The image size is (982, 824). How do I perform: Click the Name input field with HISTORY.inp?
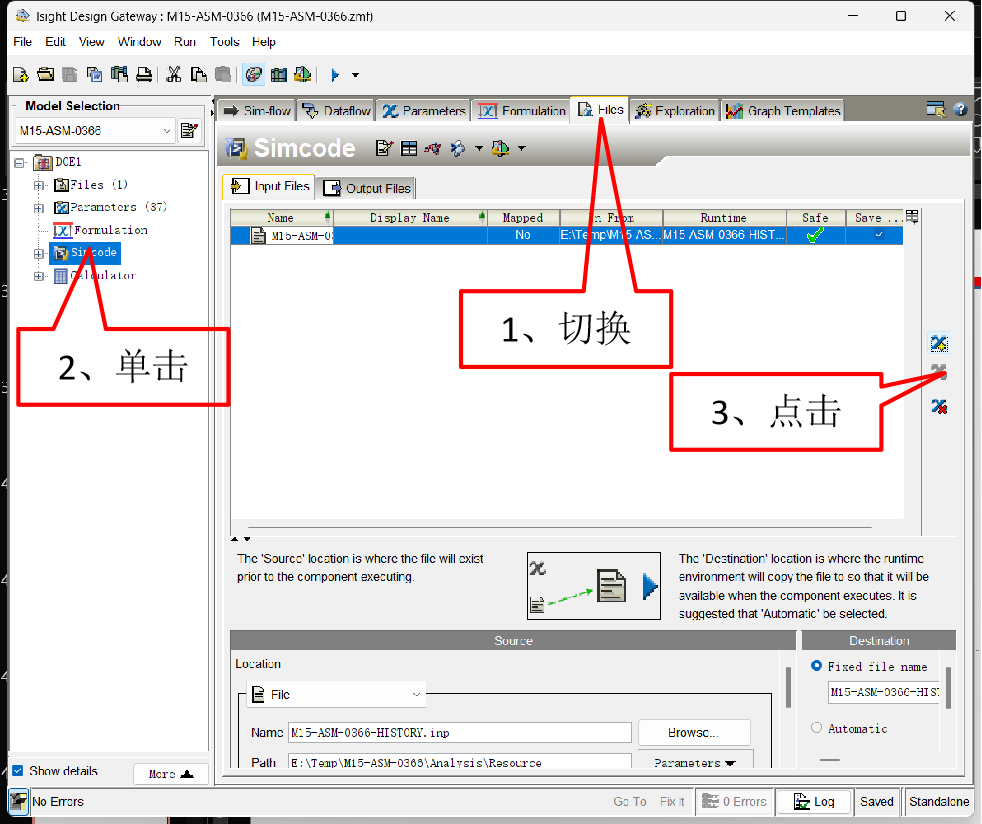point(459,733)
